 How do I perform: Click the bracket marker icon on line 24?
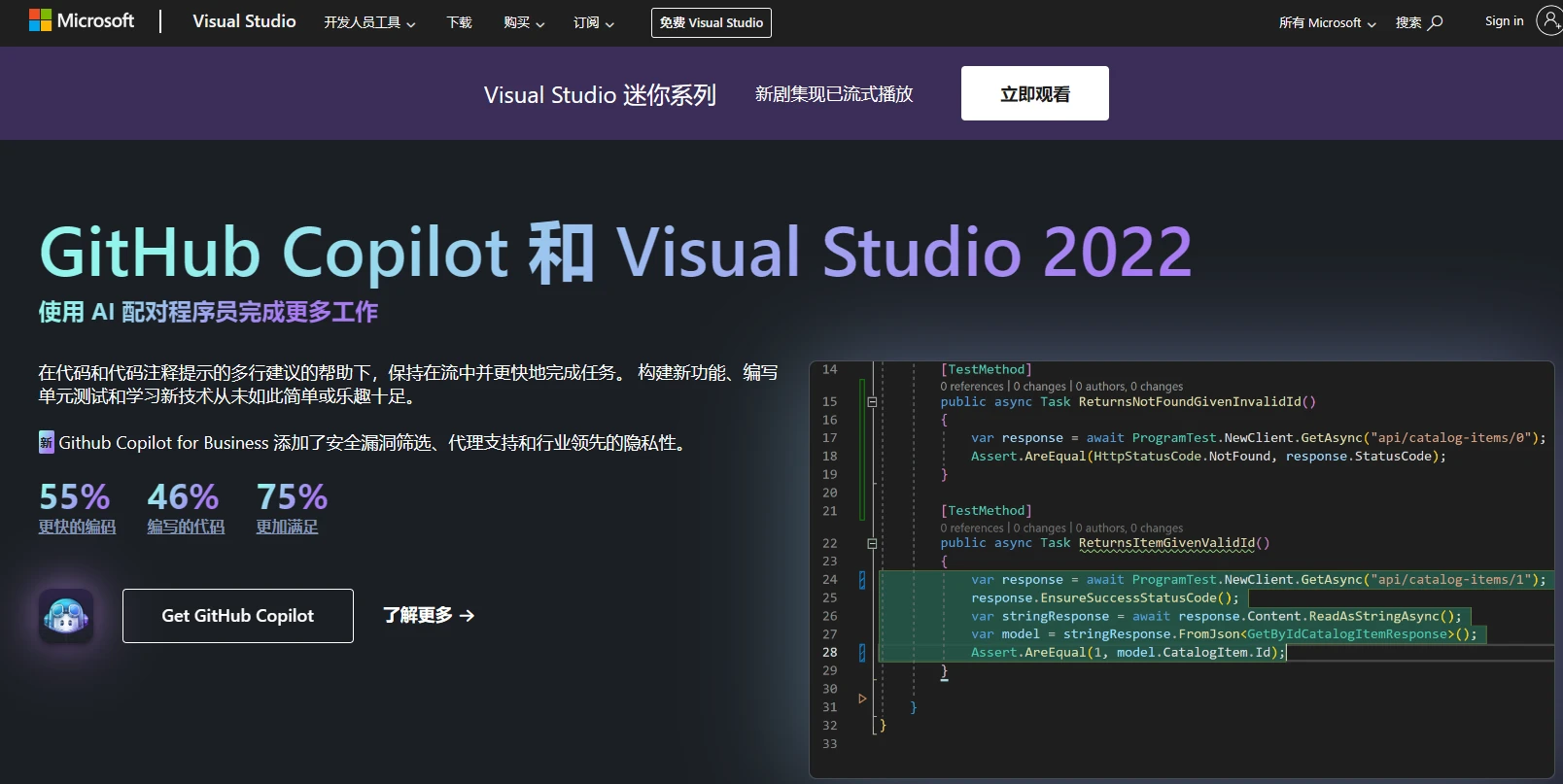click(862, 580)
